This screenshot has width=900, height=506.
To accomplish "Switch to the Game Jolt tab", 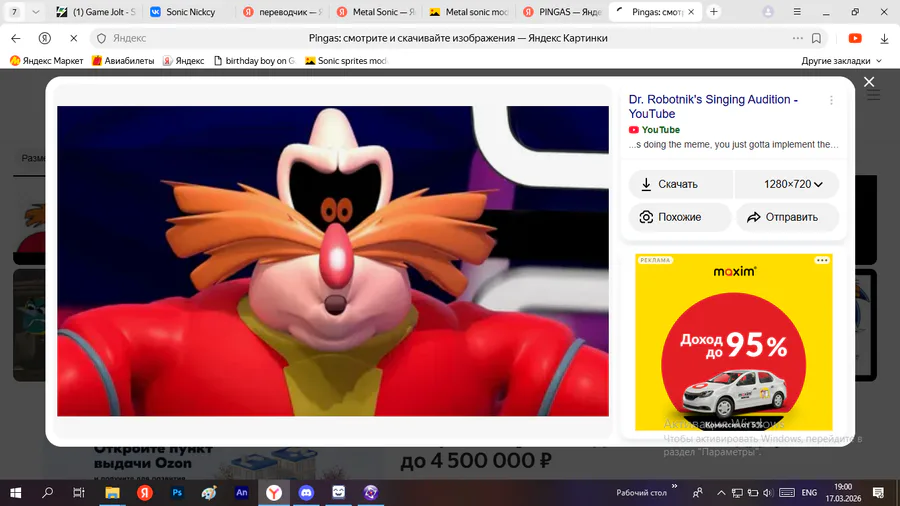I will tap(96, 11).
